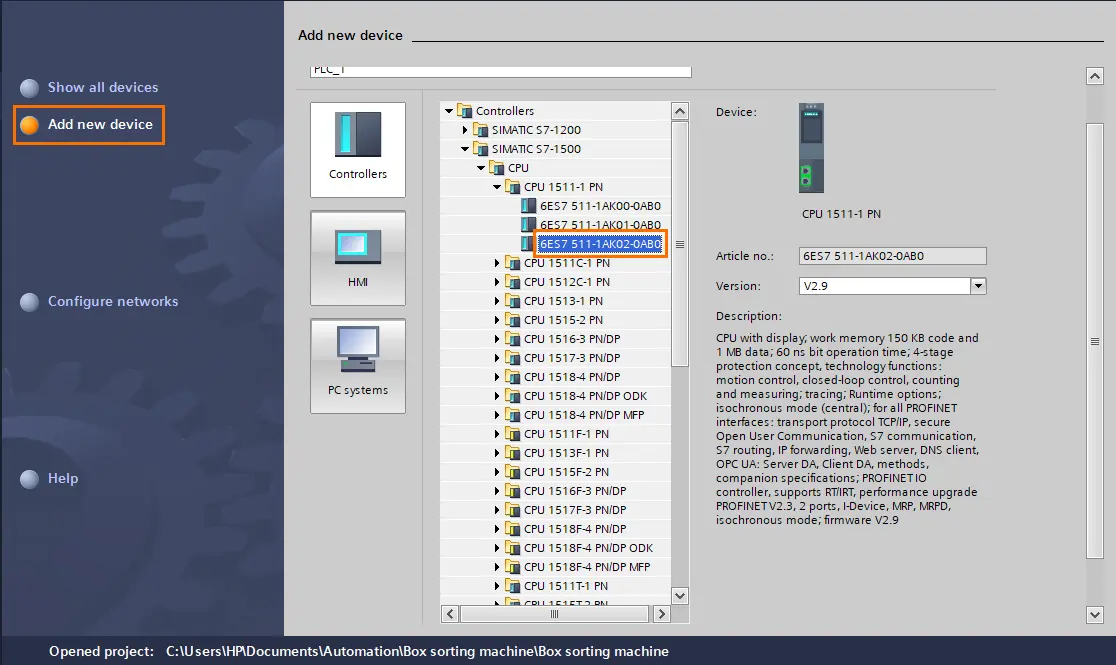Select article 6ES7 511-1AK01-0AB0 in the tree
1116x665 pixels.
[600, 225]
